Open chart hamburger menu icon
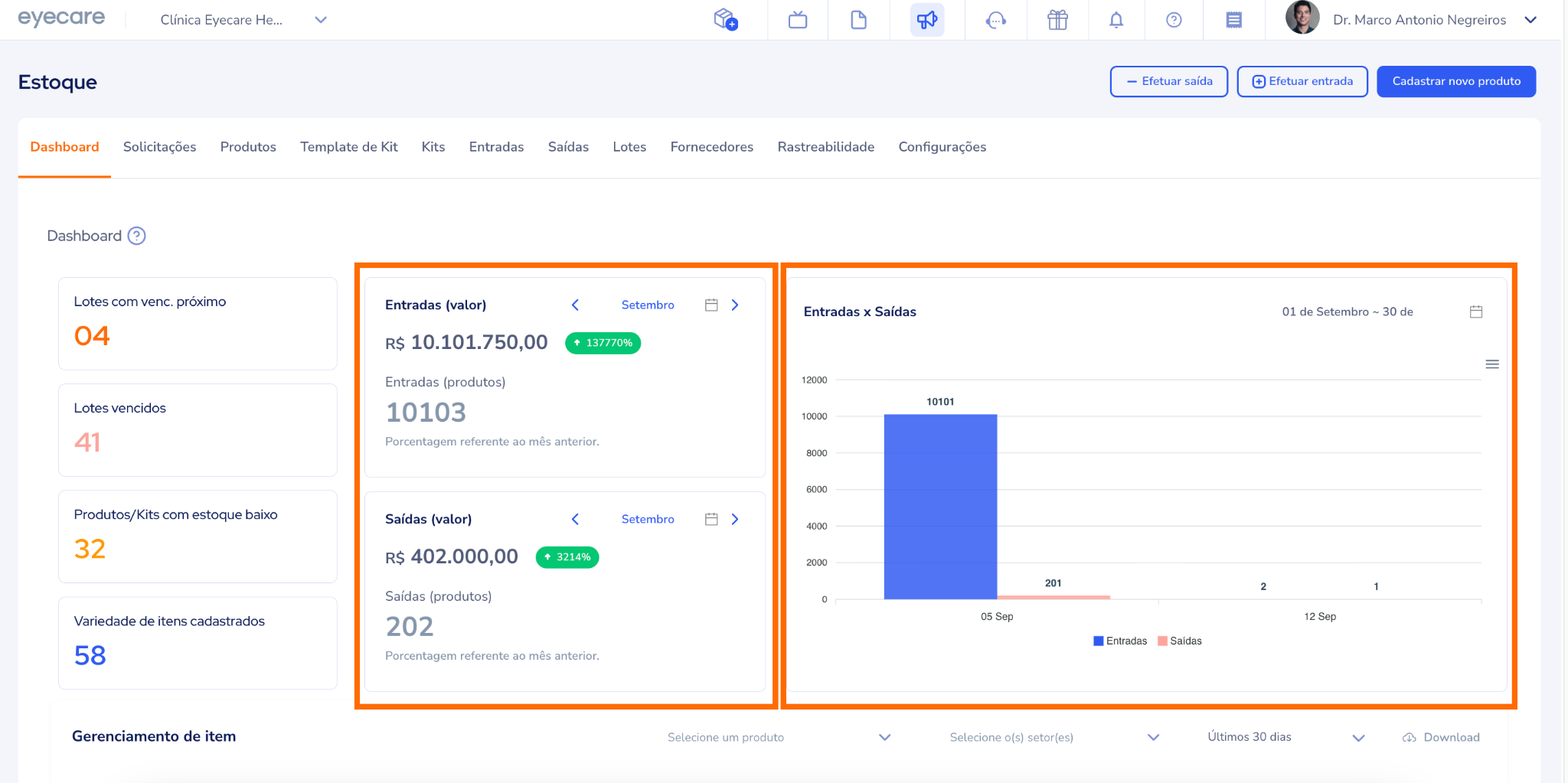 tap(1491, 364)
